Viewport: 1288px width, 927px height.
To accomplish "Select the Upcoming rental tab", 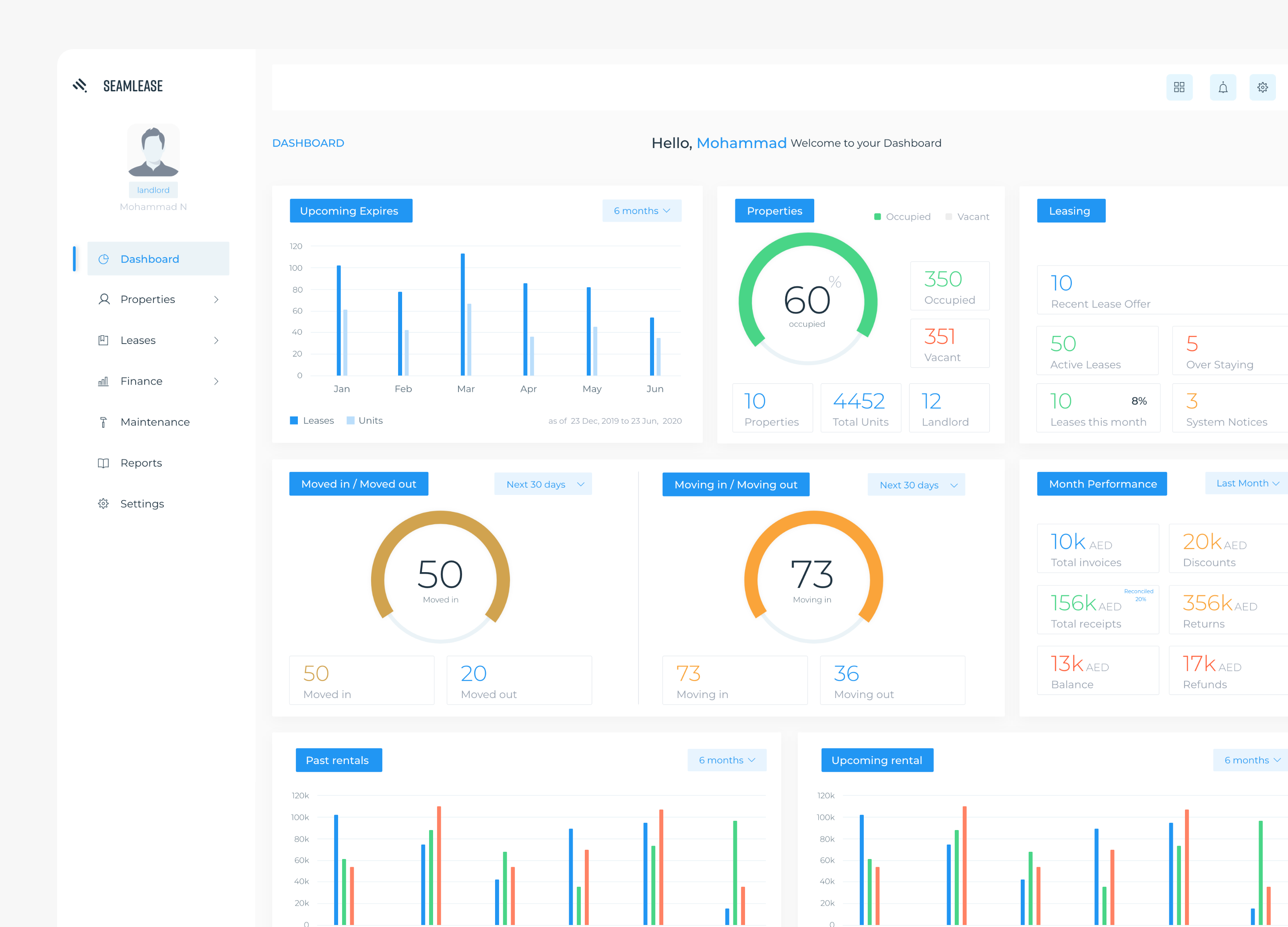I will [x=877, y=760].
